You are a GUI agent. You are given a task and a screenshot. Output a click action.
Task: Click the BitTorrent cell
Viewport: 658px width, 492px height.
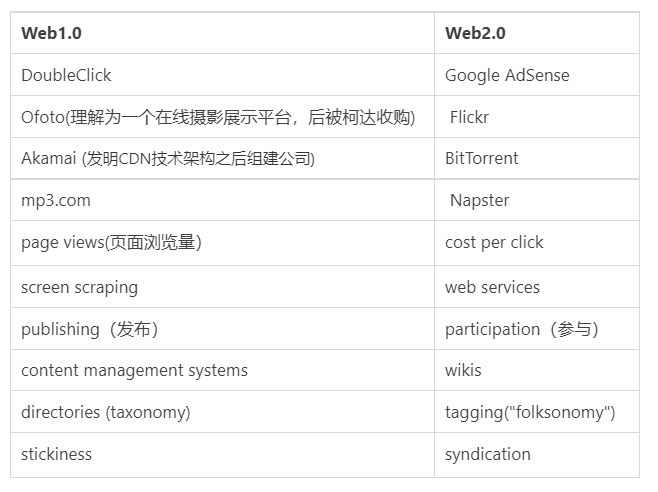pyautogui.click(x=482, y=158)
